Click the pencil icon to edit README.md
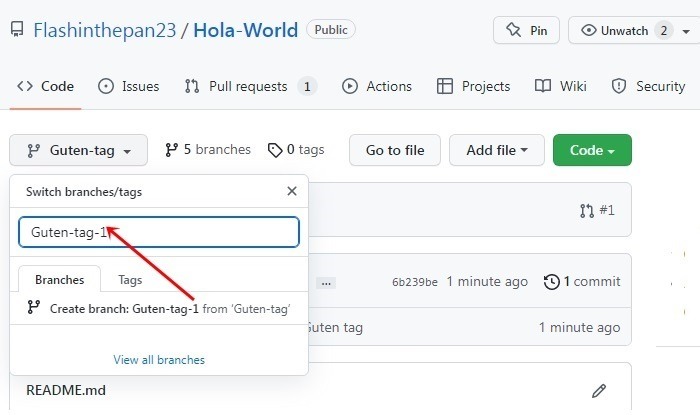The image size is (700, 415). coord(599,391)
